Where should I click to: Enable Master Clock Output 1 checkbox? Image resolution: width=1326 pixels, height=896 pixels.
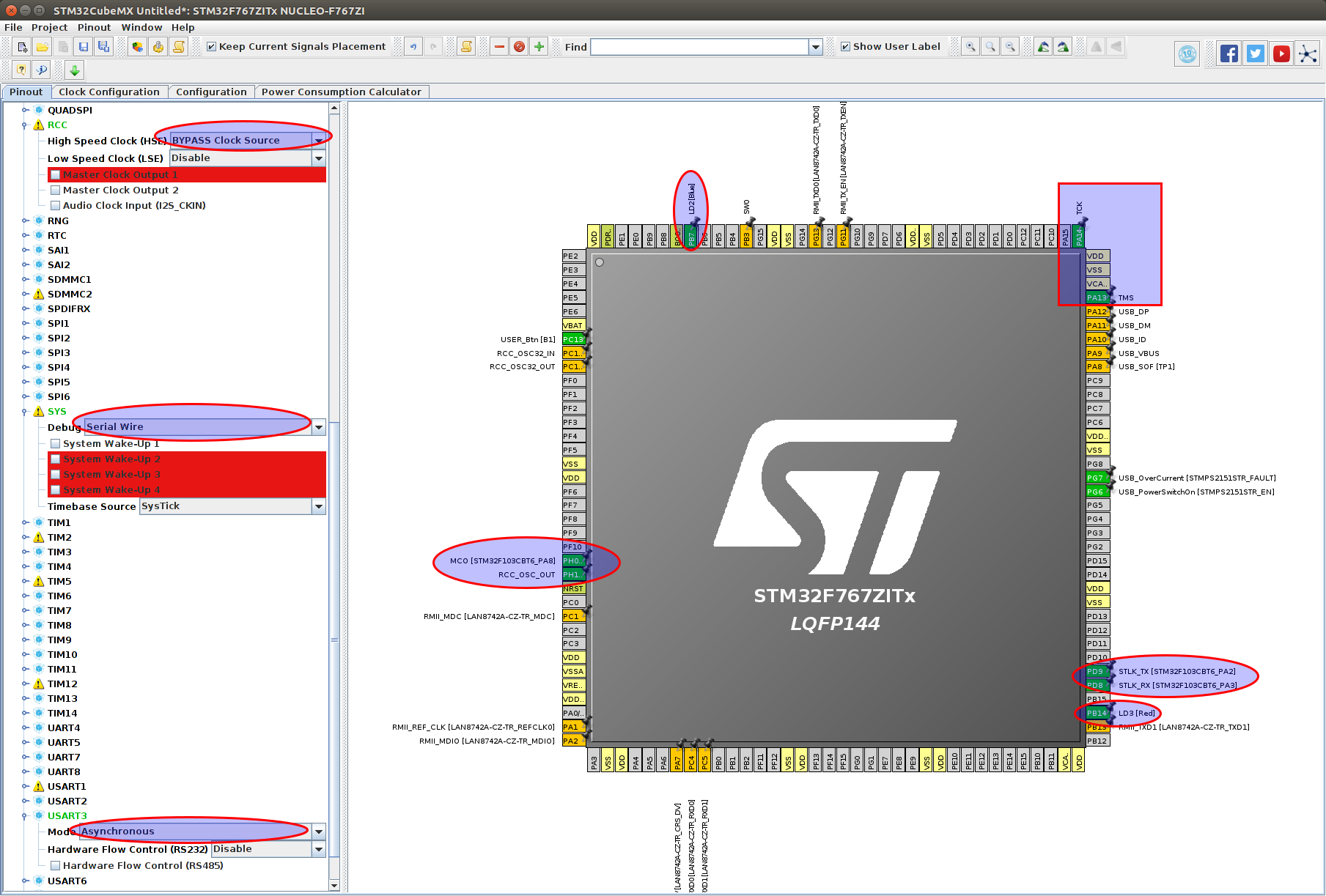click(56, 174)
